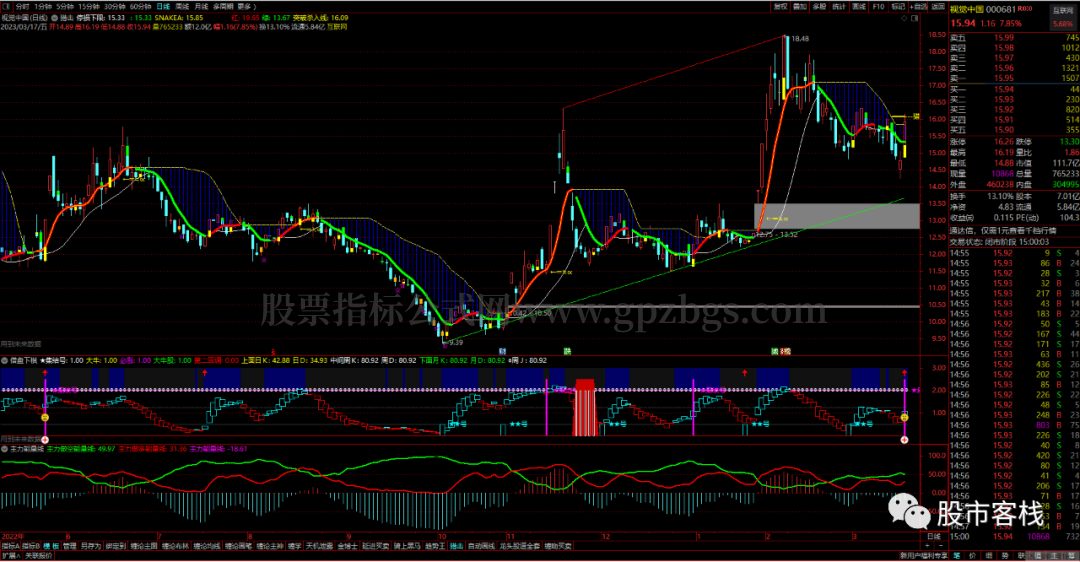The height and width of the screenshot is (562, 1080).
Task: Open the 模板 template tab
Action: (52, 546)
